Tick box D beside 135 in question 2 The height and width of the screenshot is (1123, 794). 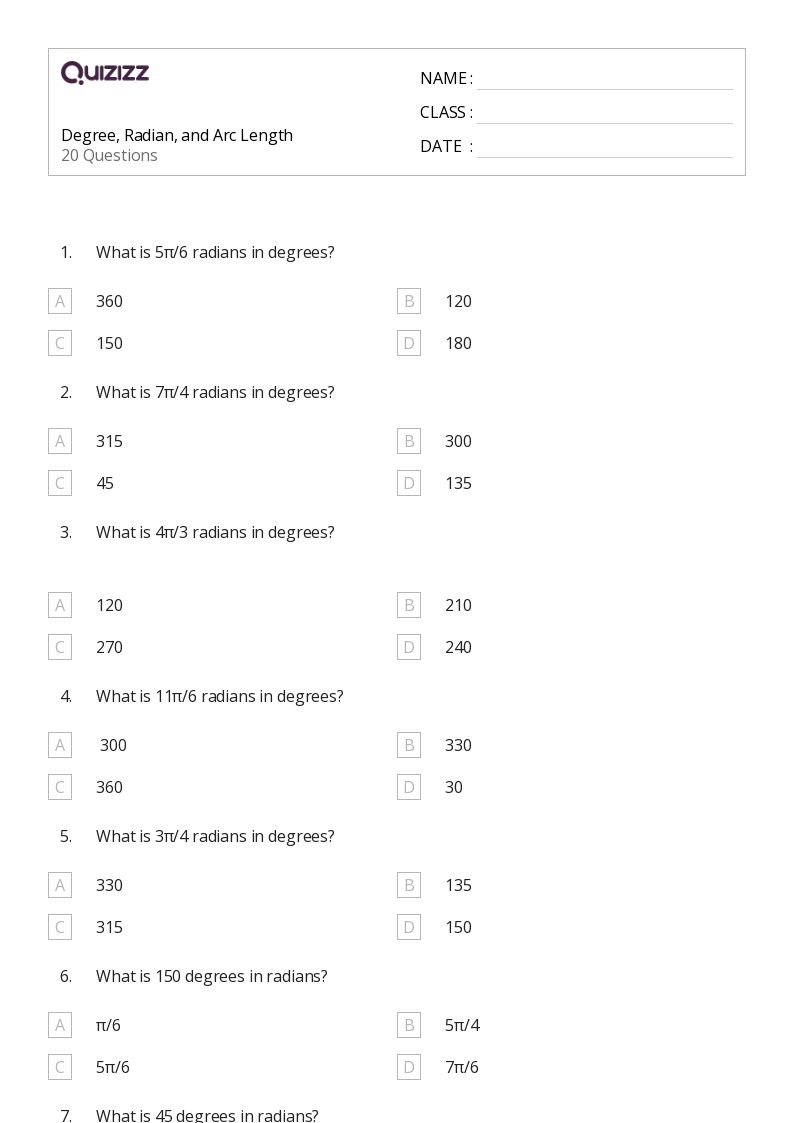(409, 483)
